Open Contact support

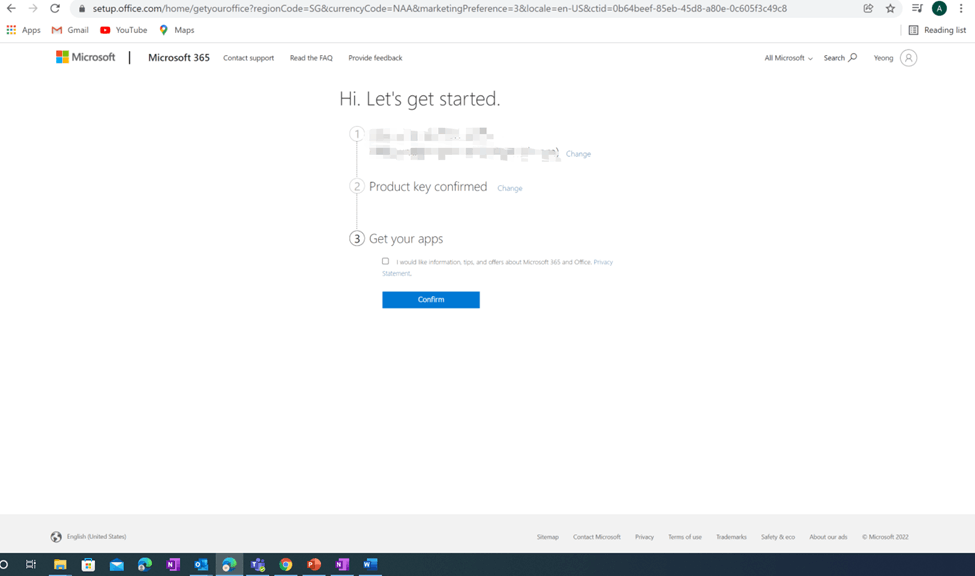248,58
